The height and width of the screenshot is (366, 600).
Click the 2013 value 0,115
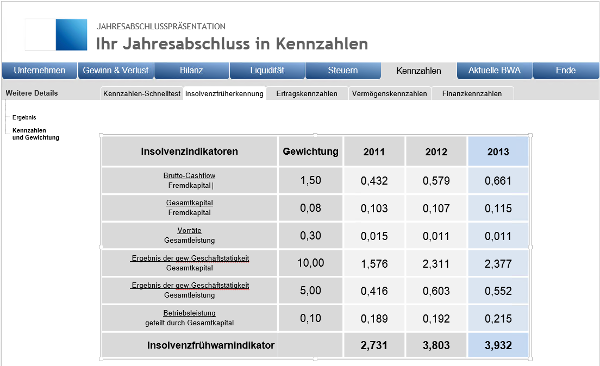pos(498,208)
